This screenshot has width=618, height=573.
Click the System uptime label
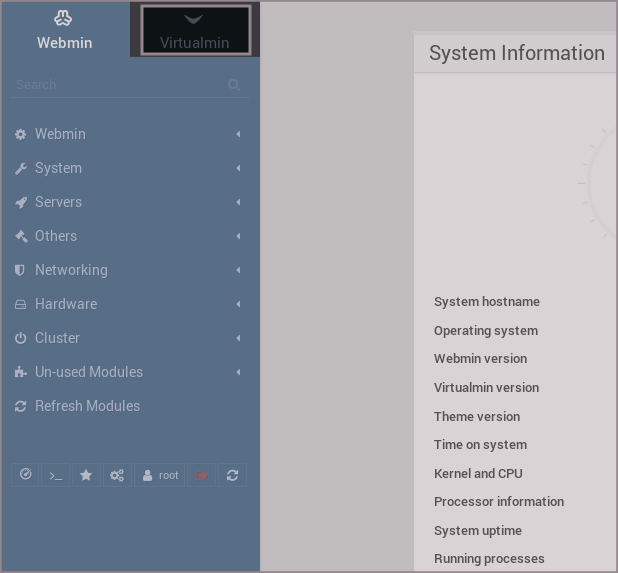(x=478, y=530)
